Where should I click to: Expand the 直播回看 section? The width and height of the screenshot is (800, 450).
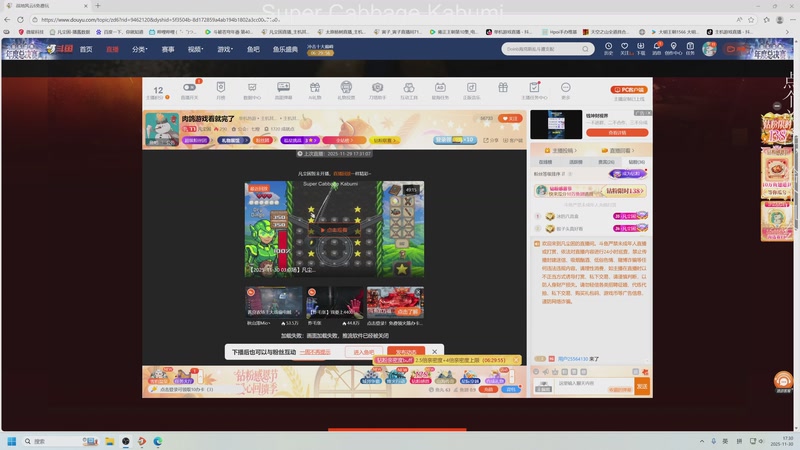coord(618,151)
